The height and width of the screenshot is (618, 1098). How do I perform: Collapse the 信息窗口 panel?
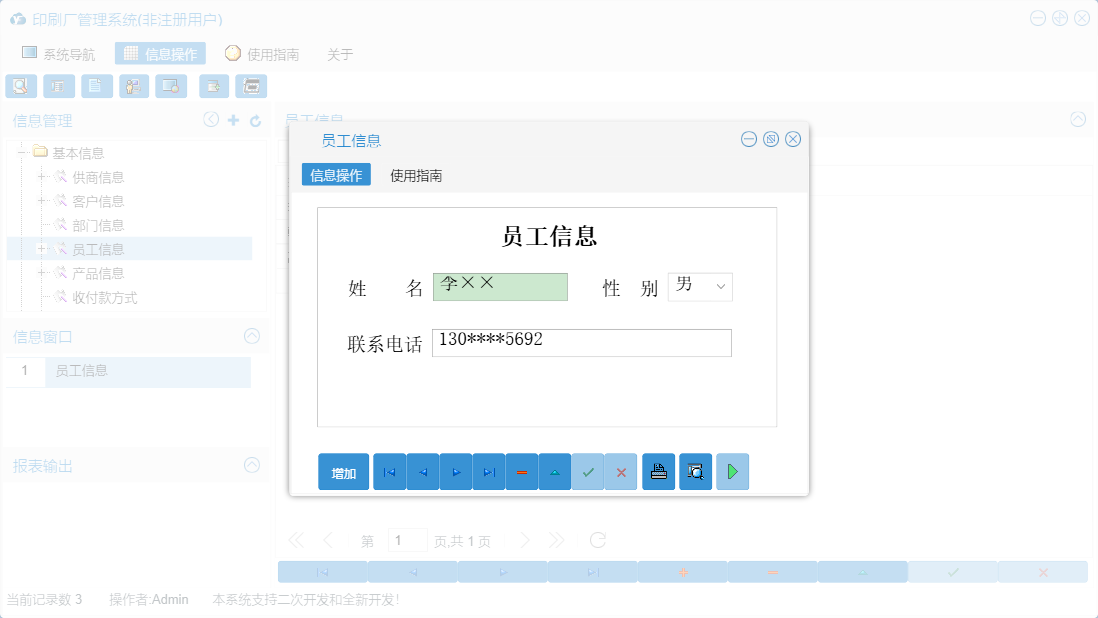[x=251, y=336]
